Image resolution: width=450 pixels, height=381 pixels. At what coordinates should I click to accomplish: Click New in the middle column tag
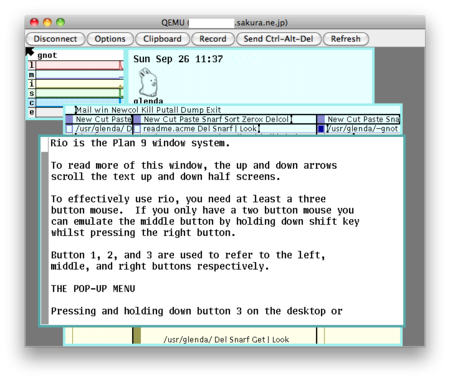click(152, 119)
